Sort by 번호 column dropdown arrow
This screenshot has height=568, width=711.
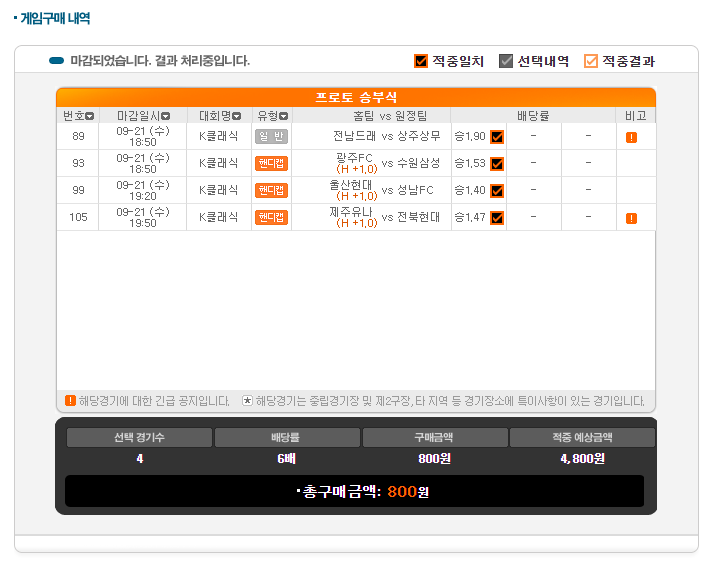point(90,116)
